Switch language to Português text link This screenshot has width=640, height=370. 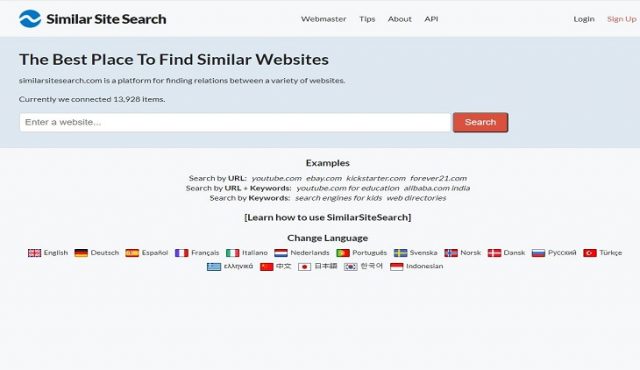click(369, 253)
